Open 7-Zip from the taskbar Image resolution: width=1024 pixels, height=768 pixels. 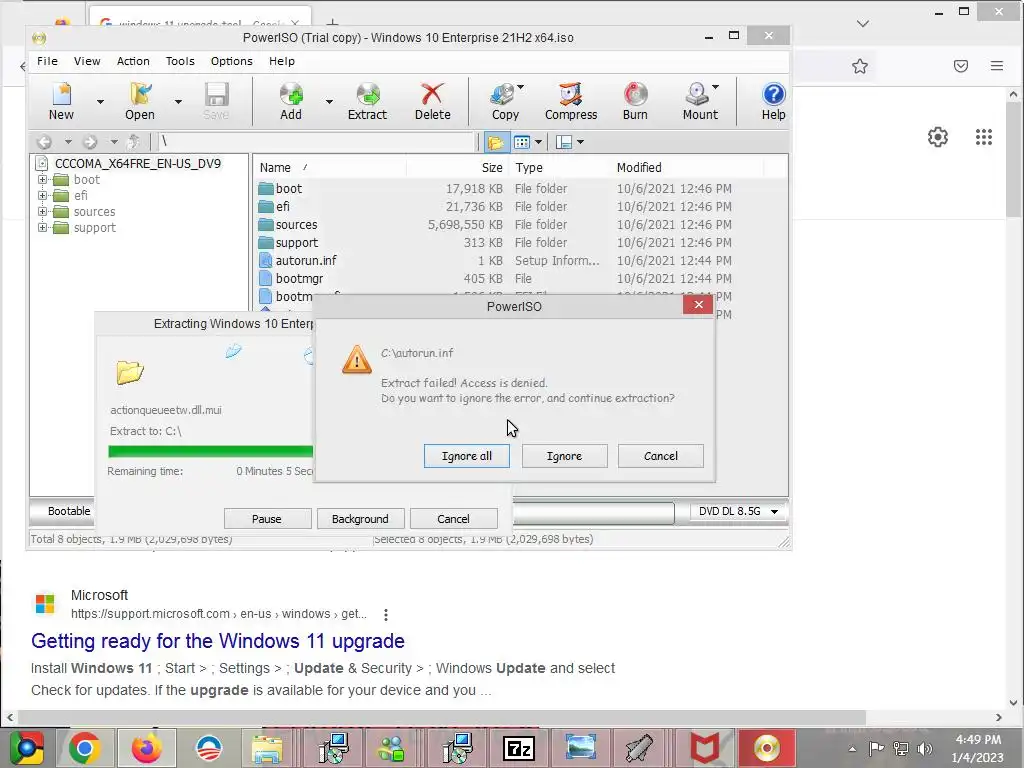(x=519, y=748)
